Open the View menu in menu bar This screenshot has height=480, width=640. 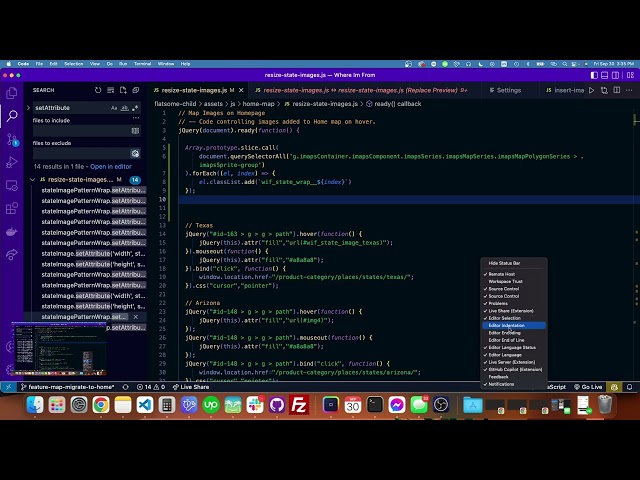(x=95, y=64)
